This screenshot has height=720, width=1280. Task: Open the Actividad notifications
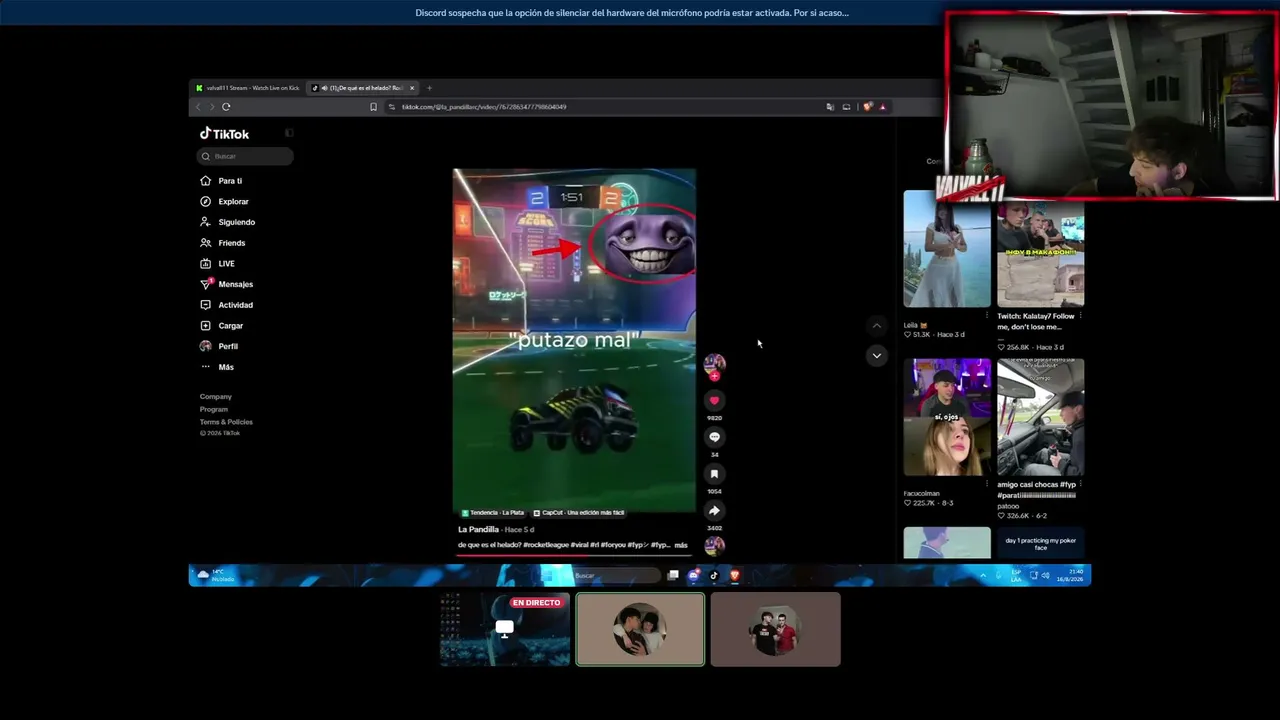(227, 305)
